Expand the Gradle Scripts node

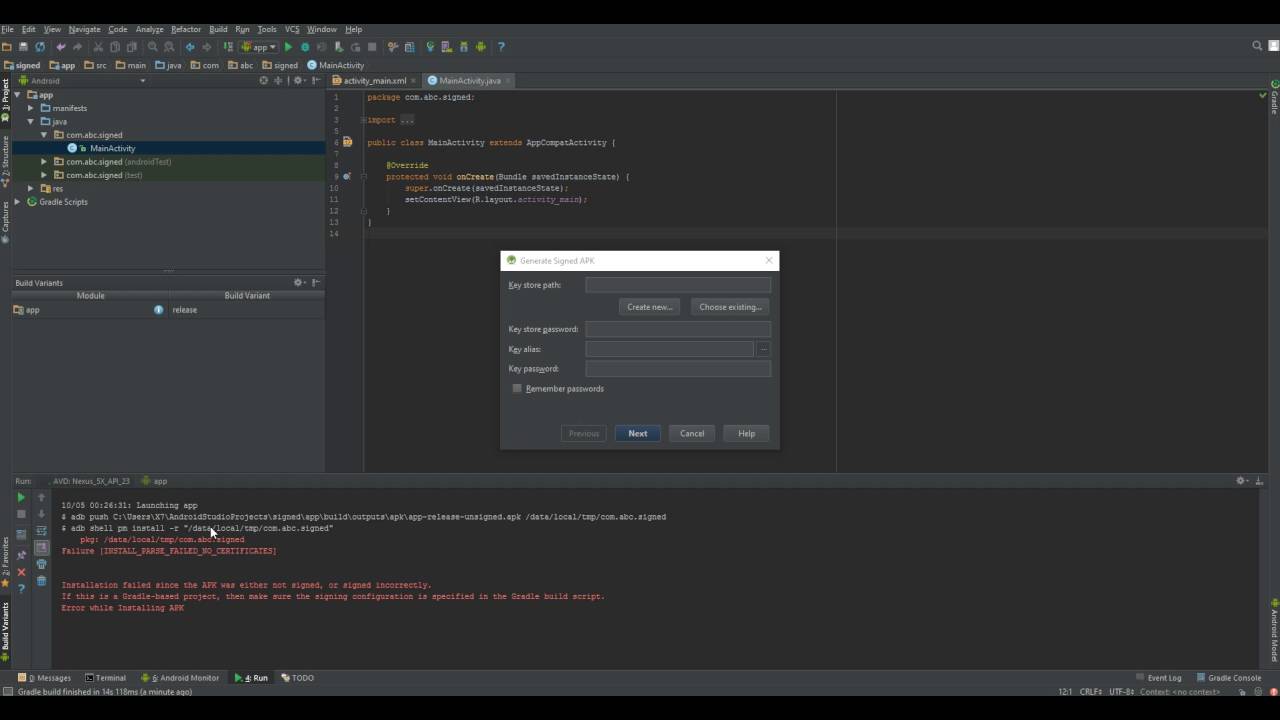[x=17, y=202]
